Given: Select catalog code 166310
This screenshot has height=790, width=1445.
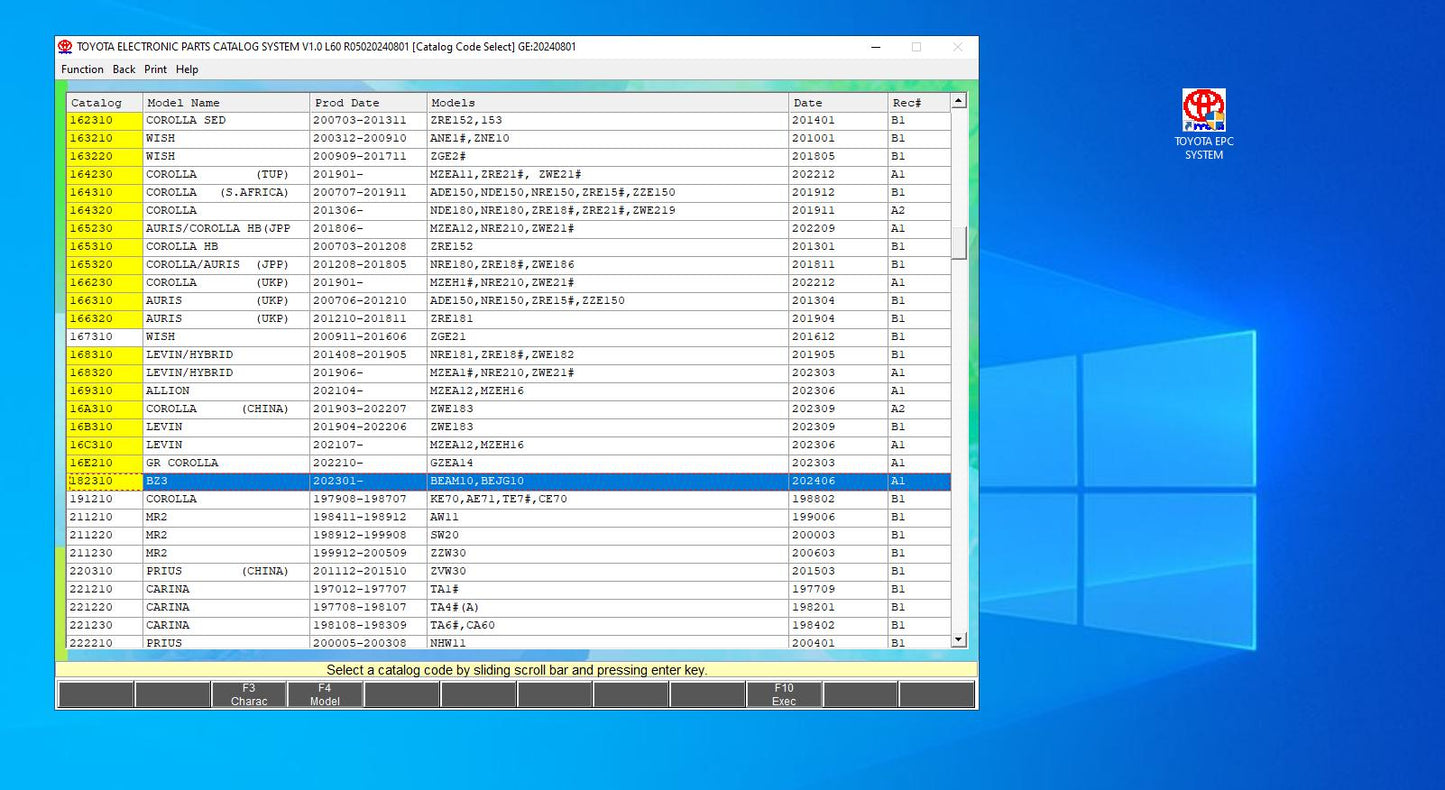Looking at the screenshot, I should pyautogui.click(x=104, y=300).
